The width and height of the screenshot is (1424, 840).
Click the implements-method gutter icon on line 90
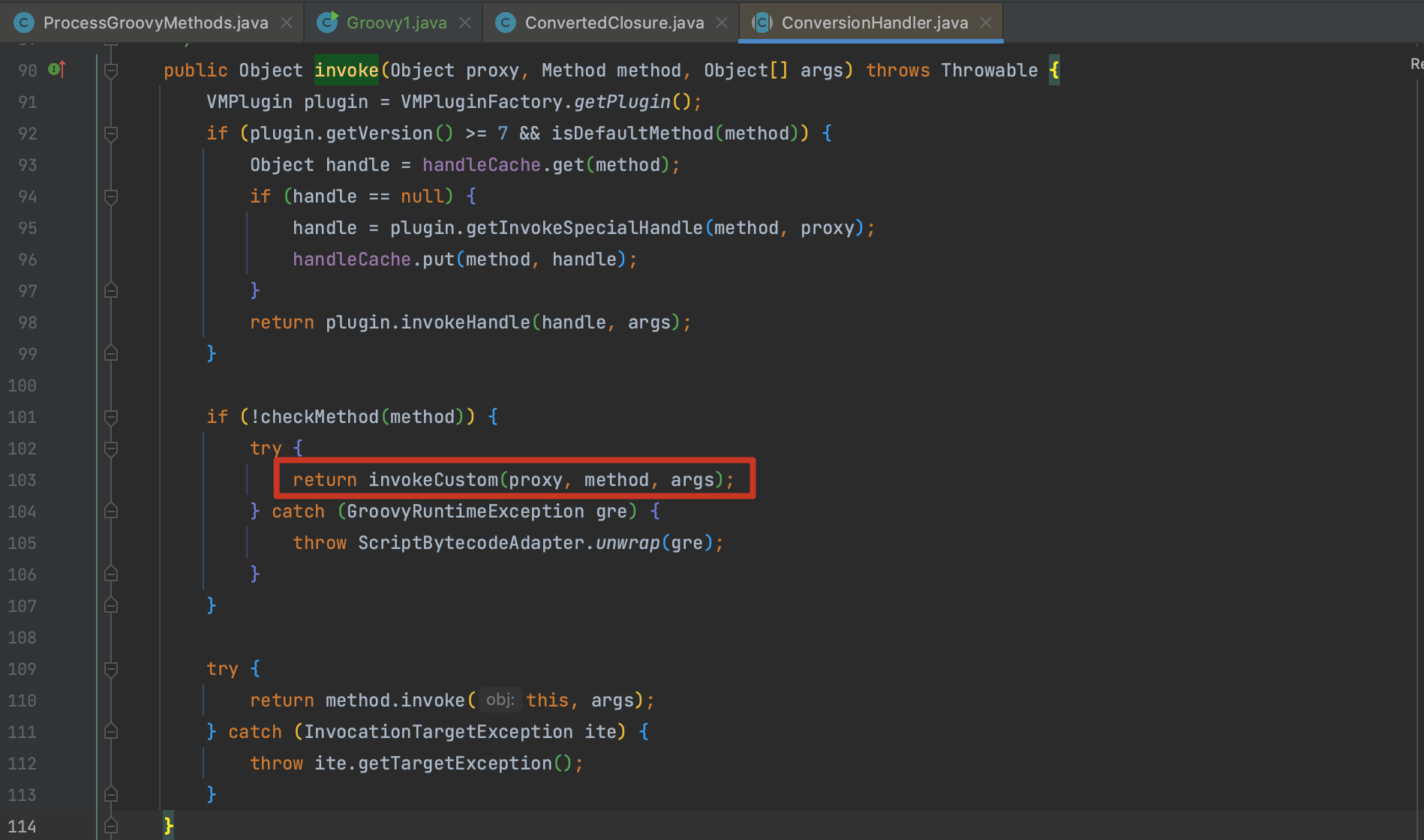click(x=57, y=70)
